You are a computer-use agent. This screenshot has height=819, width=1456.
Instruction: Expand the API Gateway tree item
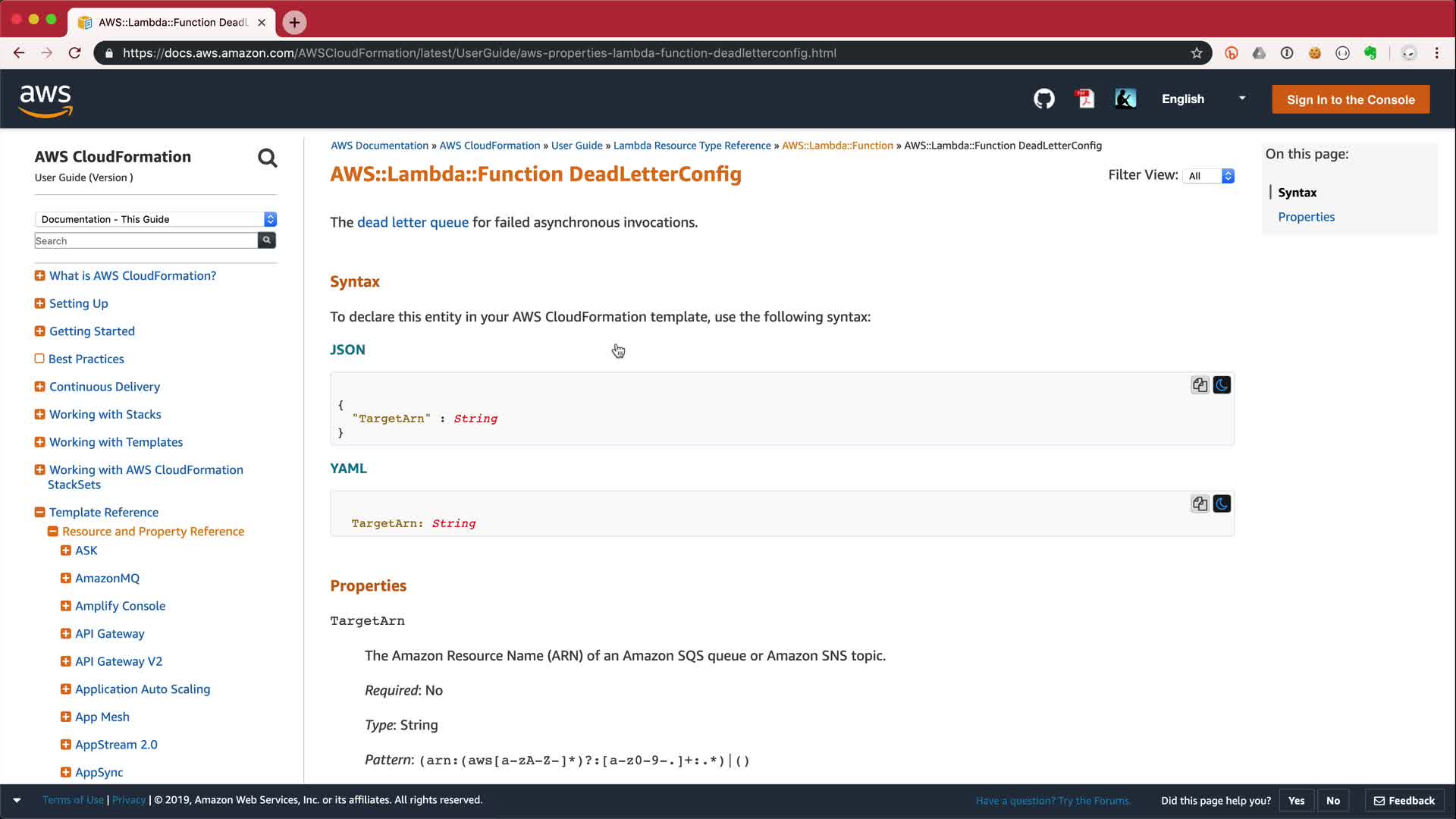point(66,634)
